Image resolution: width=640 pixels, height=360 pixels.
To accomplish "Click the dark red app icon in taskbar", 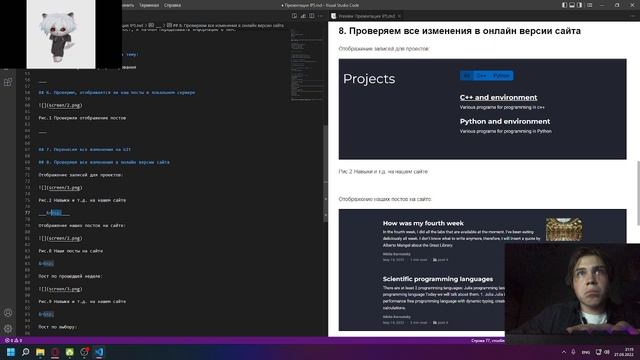I will (55, 352).
